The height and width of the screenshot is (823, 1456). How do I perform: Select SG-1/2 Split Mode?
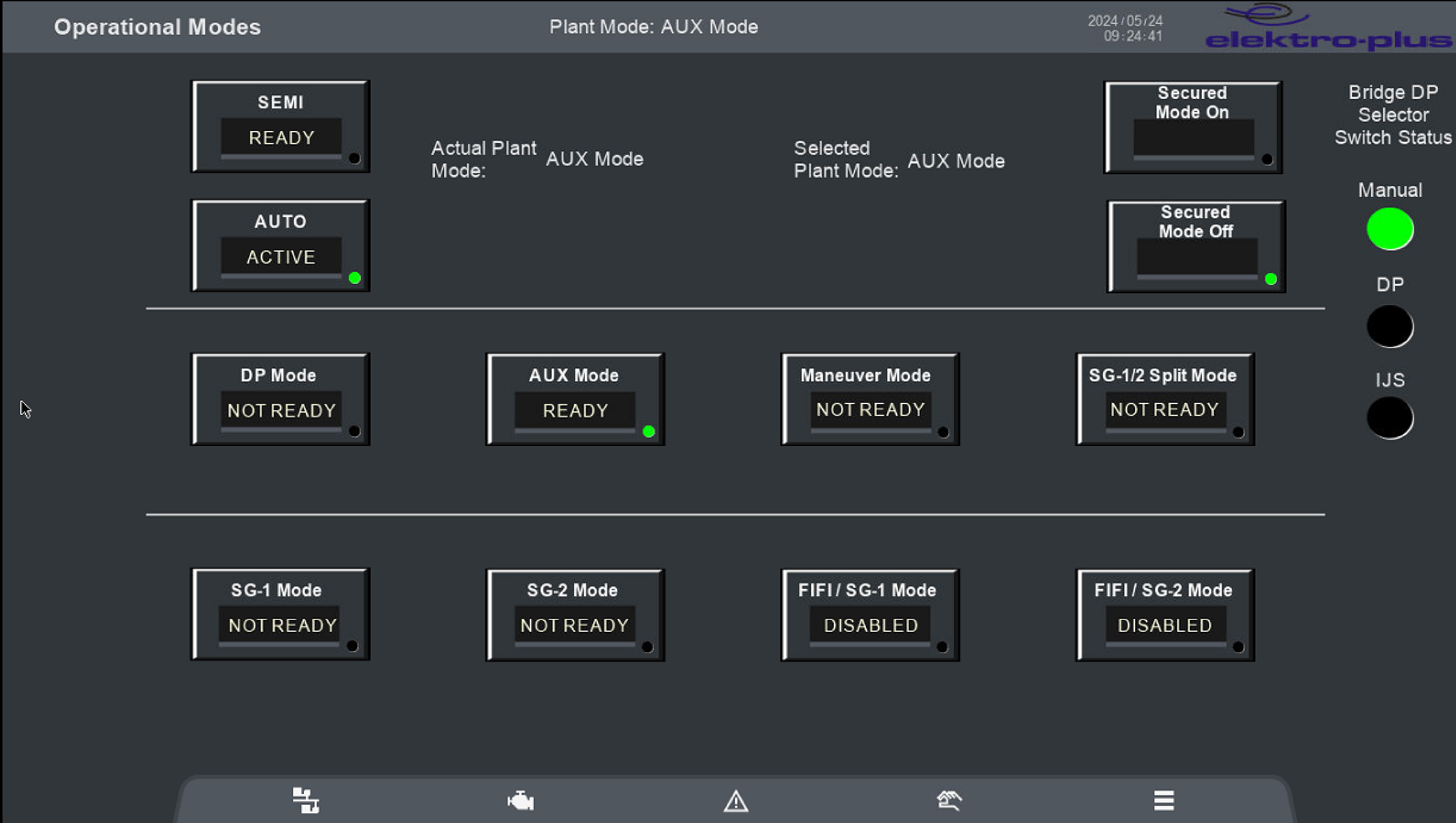point(1164,399)
